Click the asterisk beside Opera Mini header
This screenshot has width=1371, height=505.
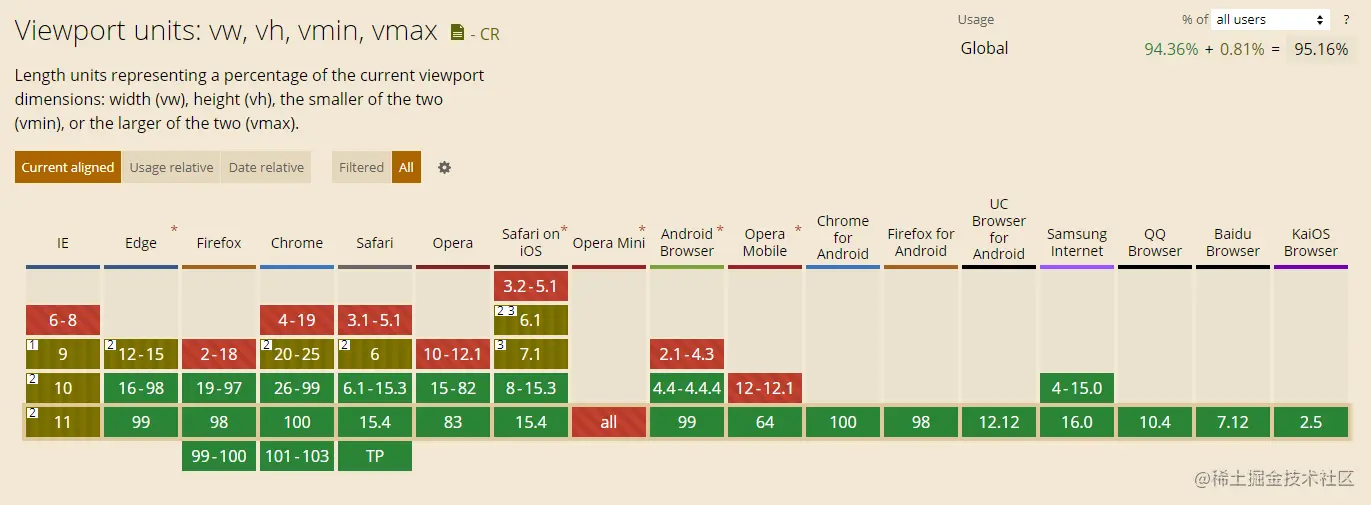tap(642, 230)
